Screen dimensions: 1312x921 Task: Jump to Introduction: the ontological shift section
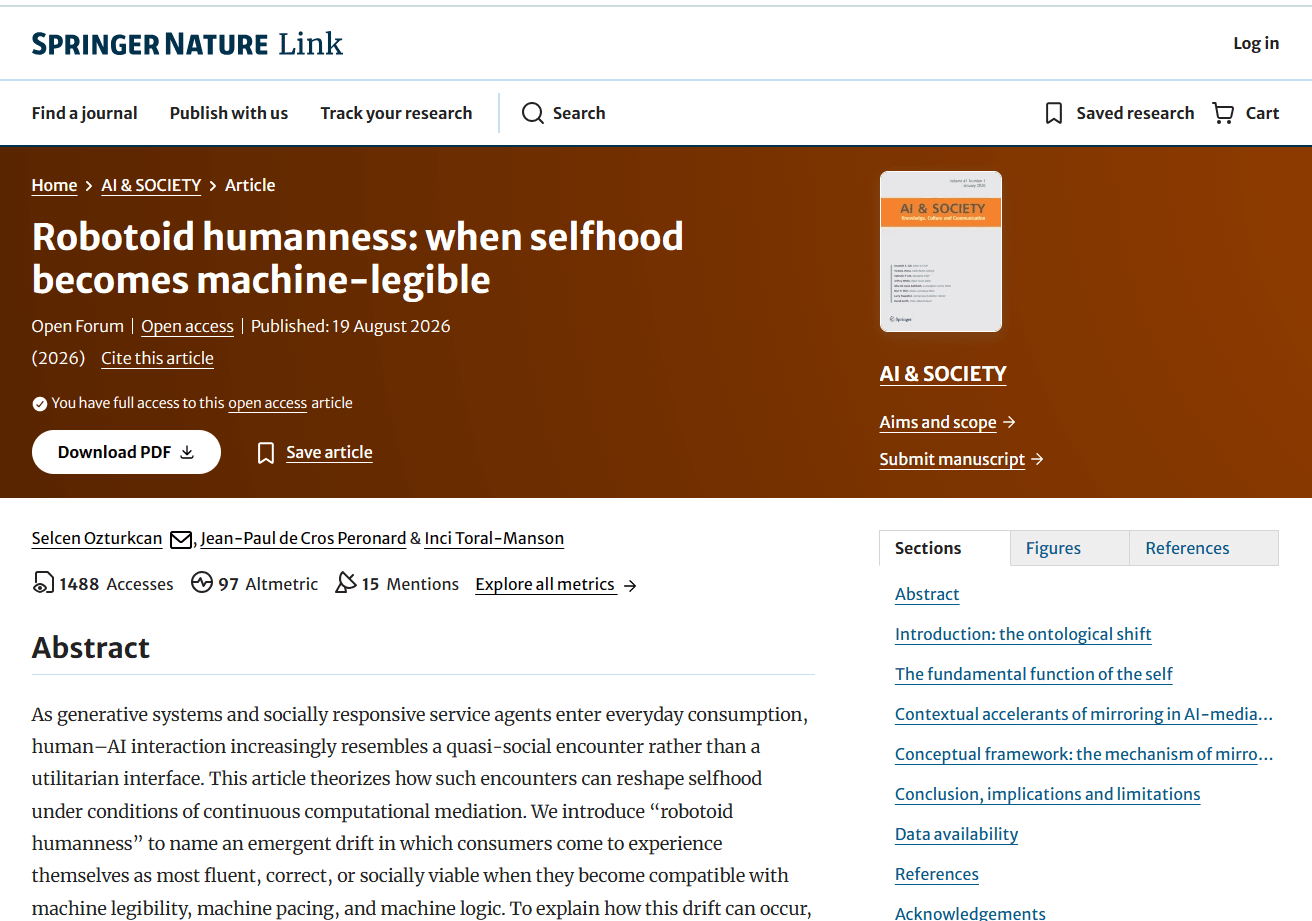(1023, 634)
